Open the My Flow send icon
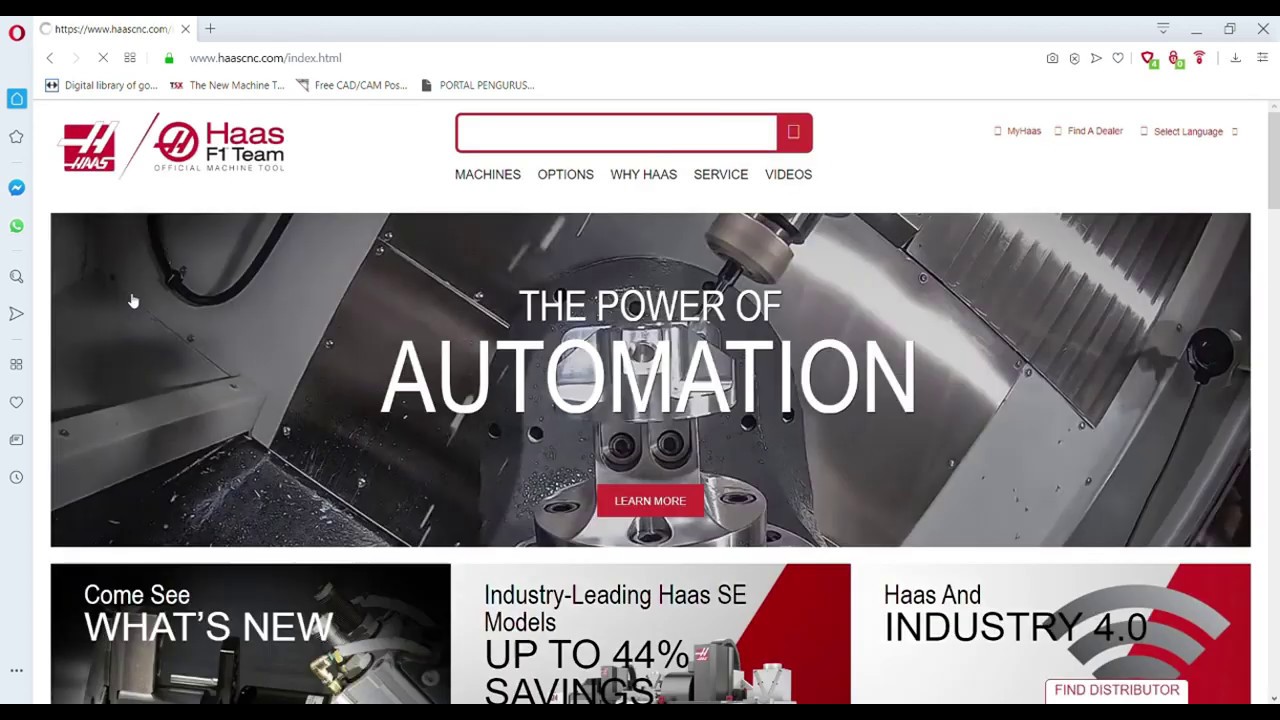The width and height of the screenshot is (1280, 720). pyautogui.click(x=1096, y=58)
